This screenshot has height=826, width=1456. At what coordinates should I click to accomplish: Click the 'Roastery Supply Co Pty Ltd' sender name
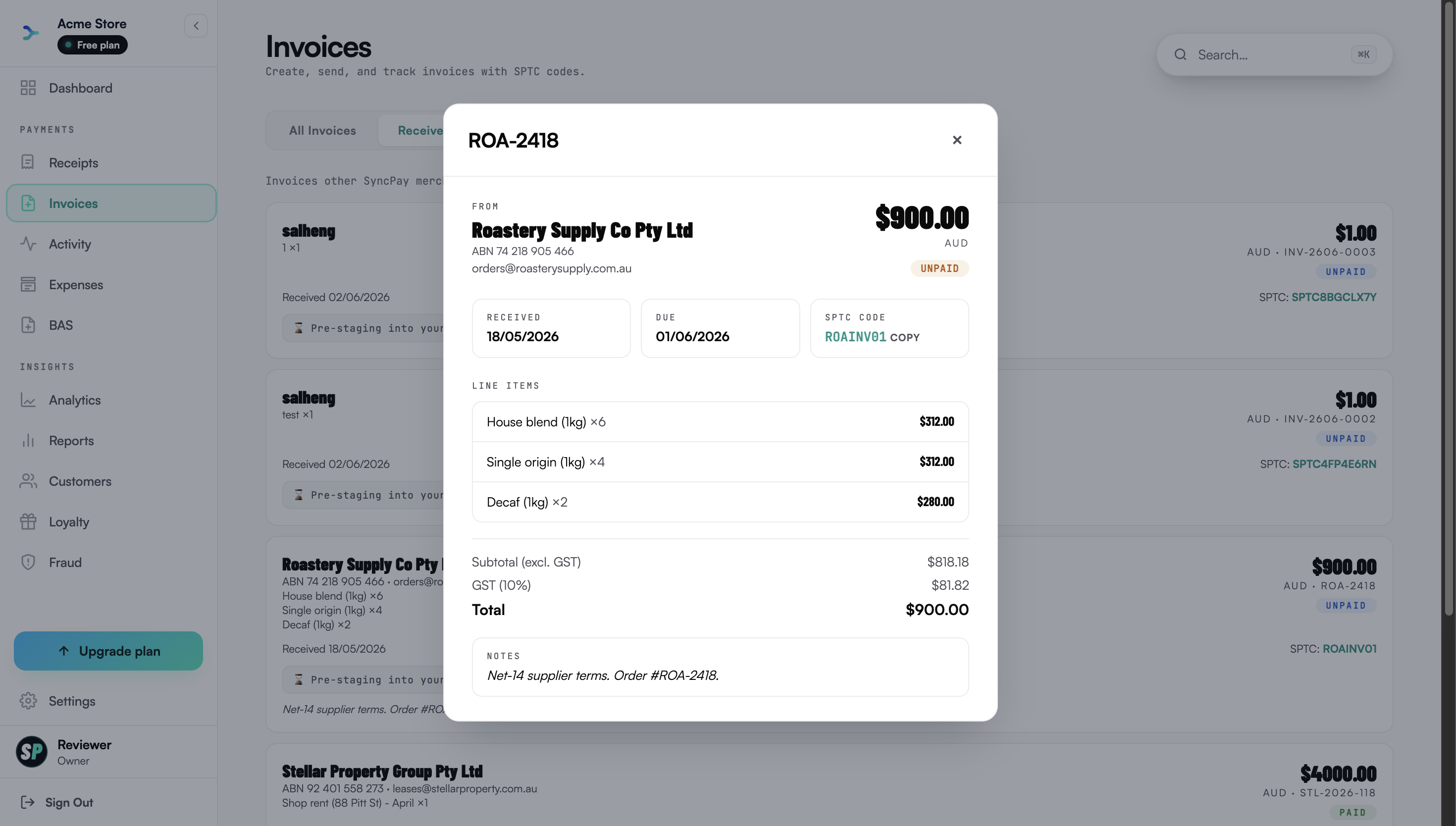coord(582,230)
